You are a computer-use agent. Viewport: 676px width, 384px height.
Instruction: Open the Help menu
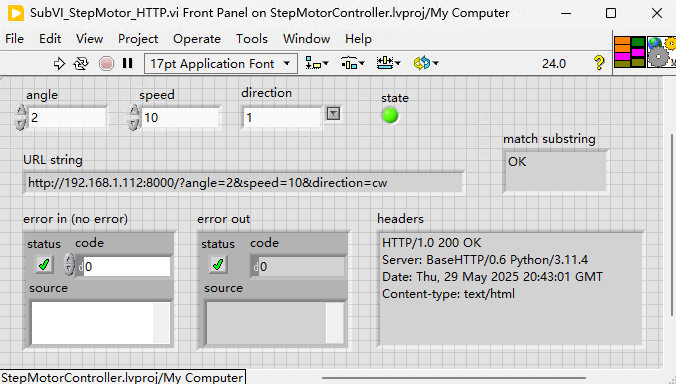358,39
